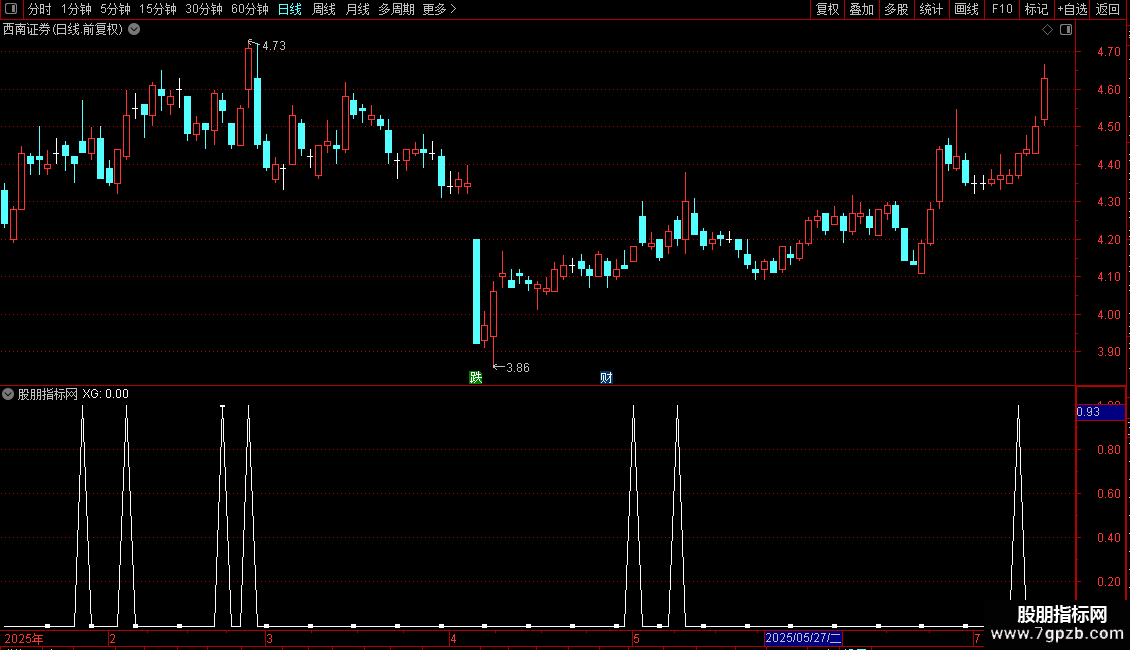Click the XG: 0.00 indicator value

[105, 394]
